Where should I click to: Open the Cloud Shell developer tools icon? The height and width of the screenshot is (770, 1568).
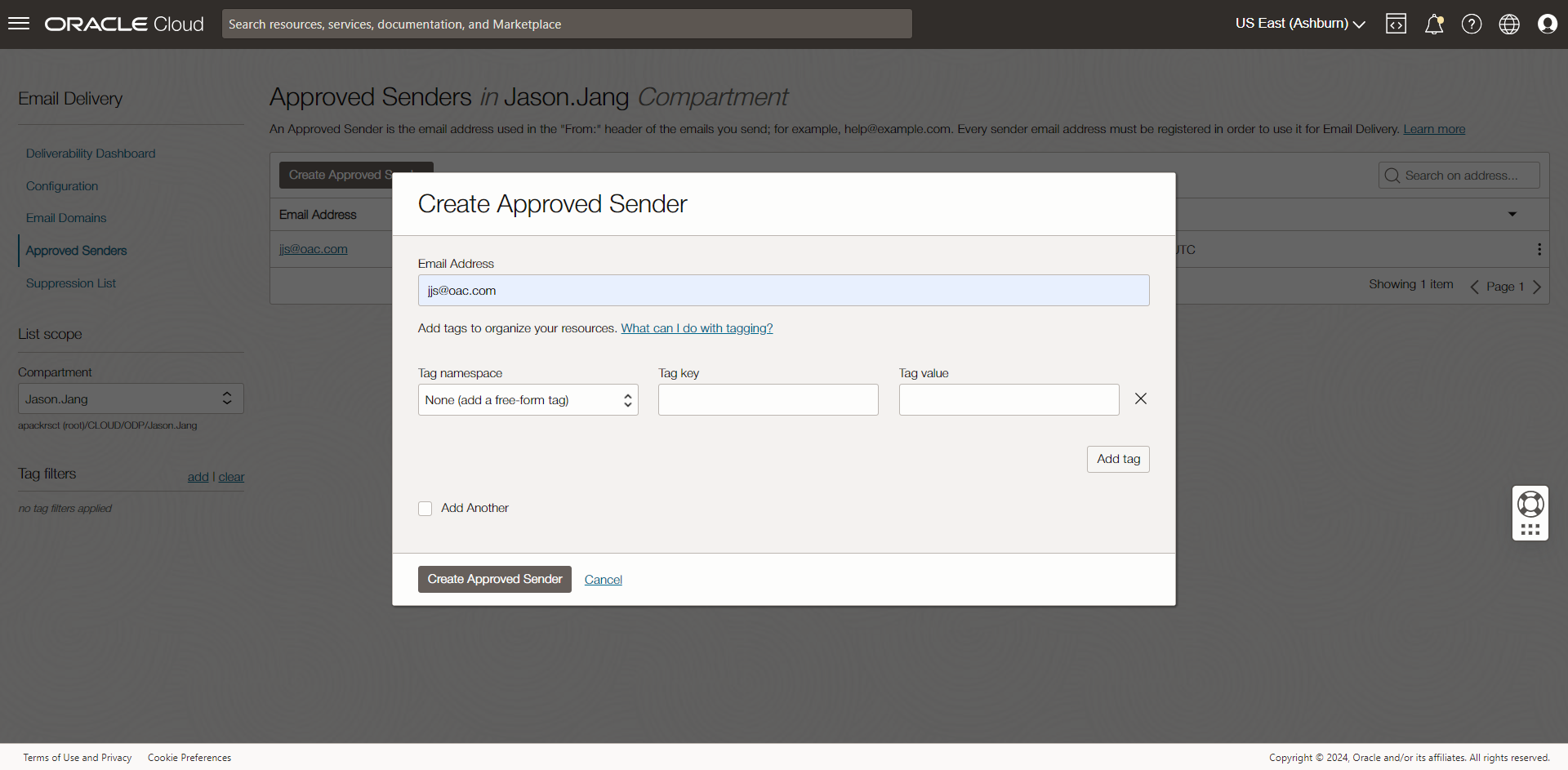[1396, 24]
